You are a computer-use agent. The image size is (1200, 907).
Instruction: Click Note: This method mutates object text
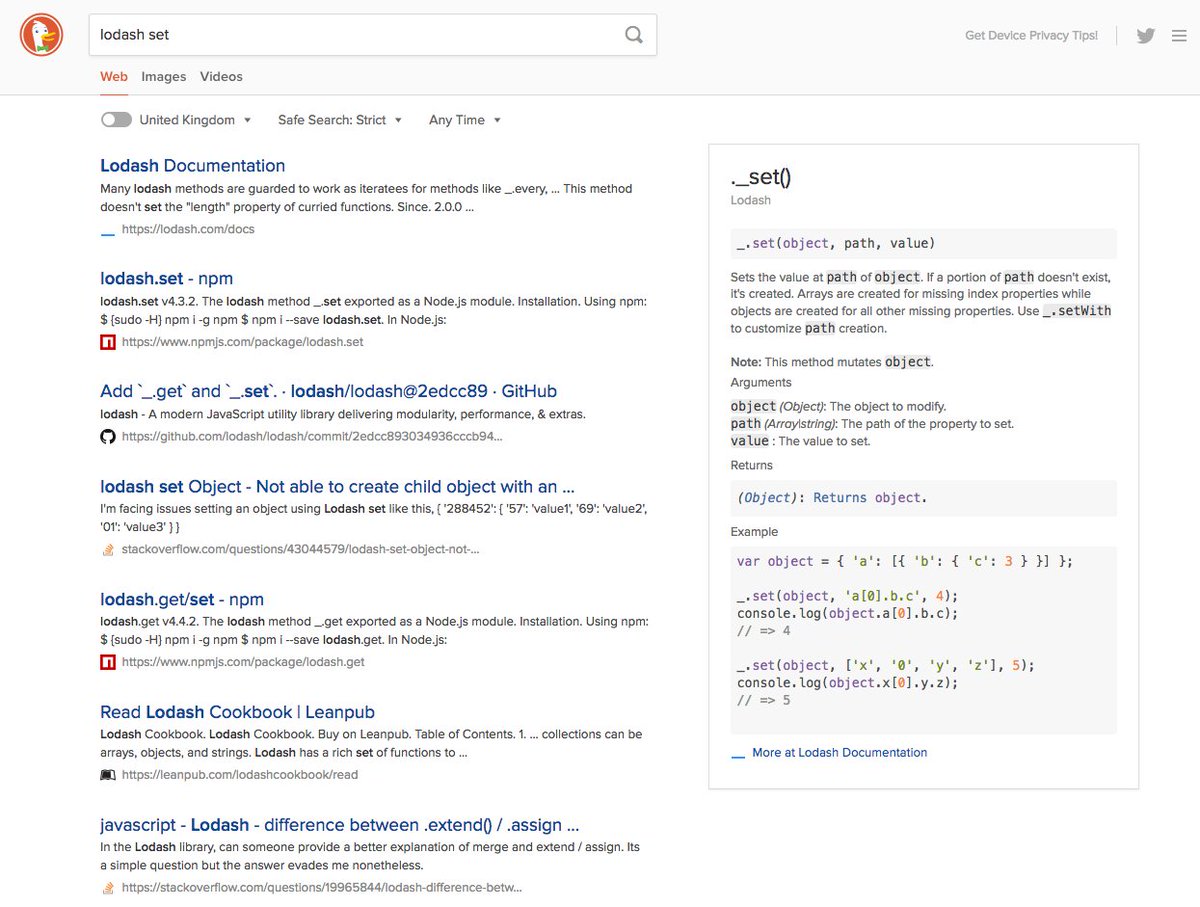point(832,362)
